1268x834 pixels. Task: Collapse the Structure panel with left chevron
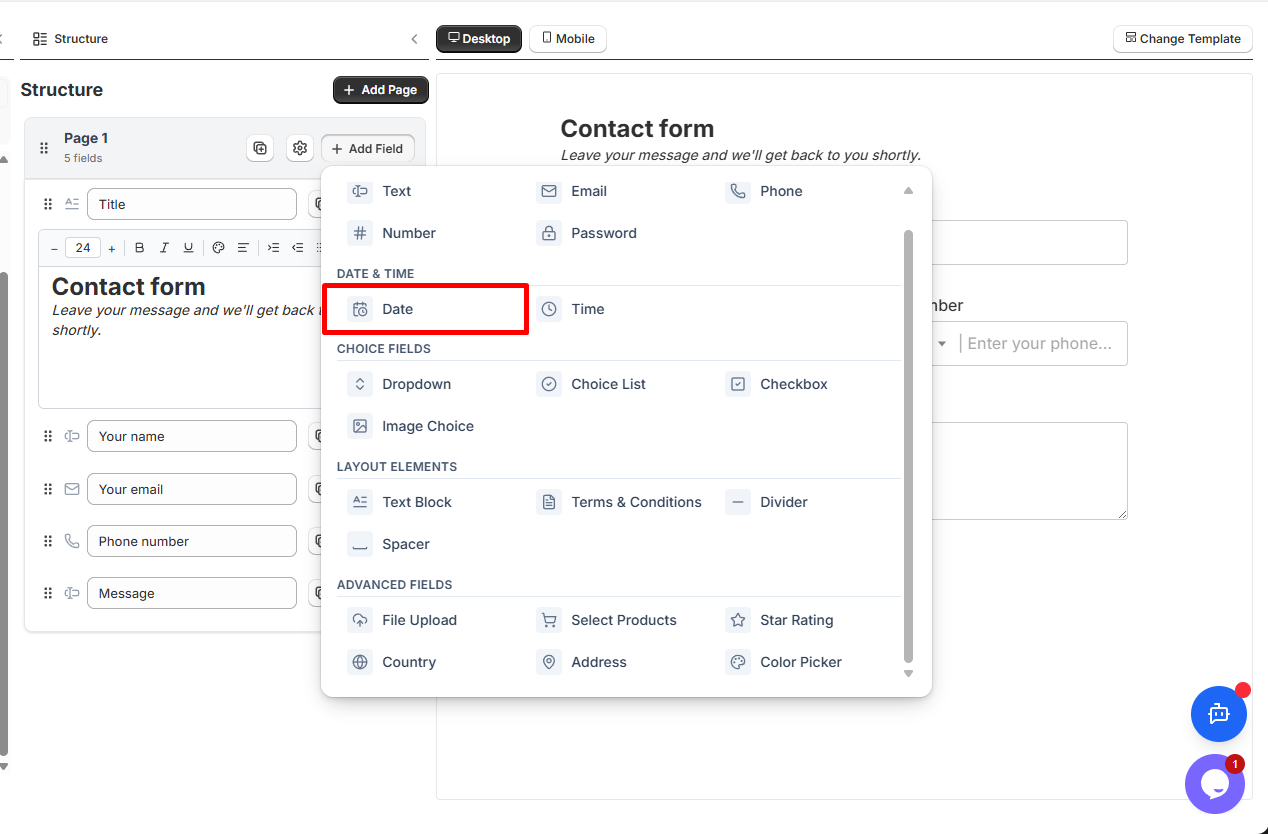click(x=414, y=39)
